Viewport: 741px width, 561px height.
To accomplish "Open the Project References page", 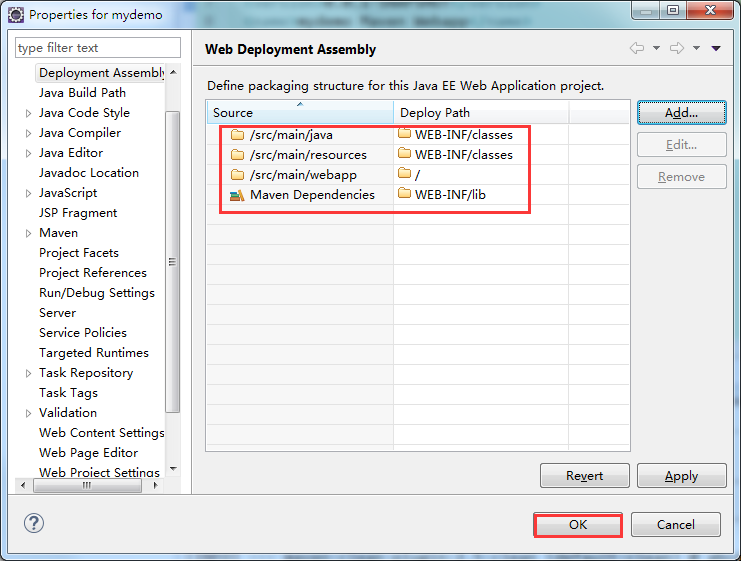I will click(x=93, y=273).
